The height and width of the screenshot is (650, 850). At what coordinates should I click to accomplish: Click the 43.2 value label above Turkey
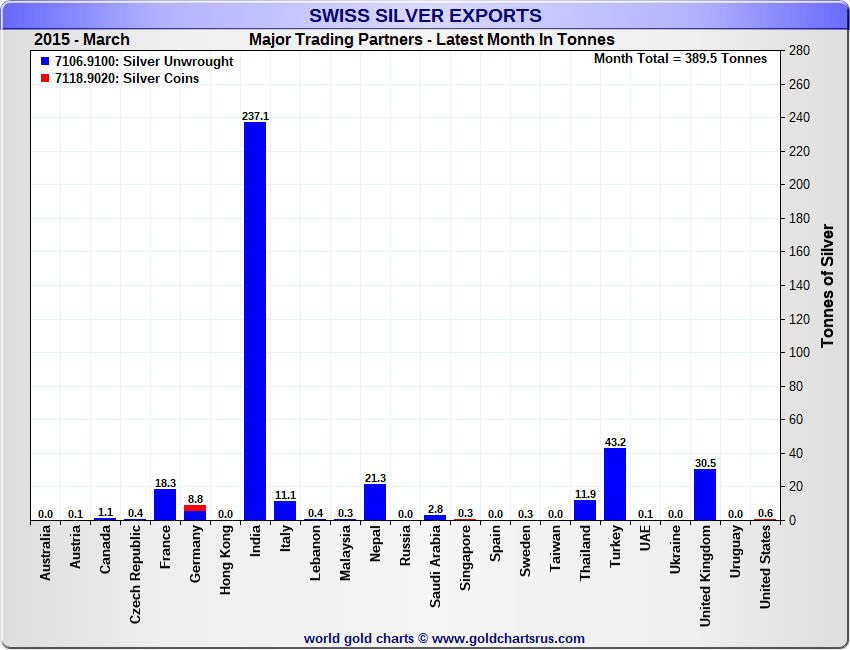[615, 441]
